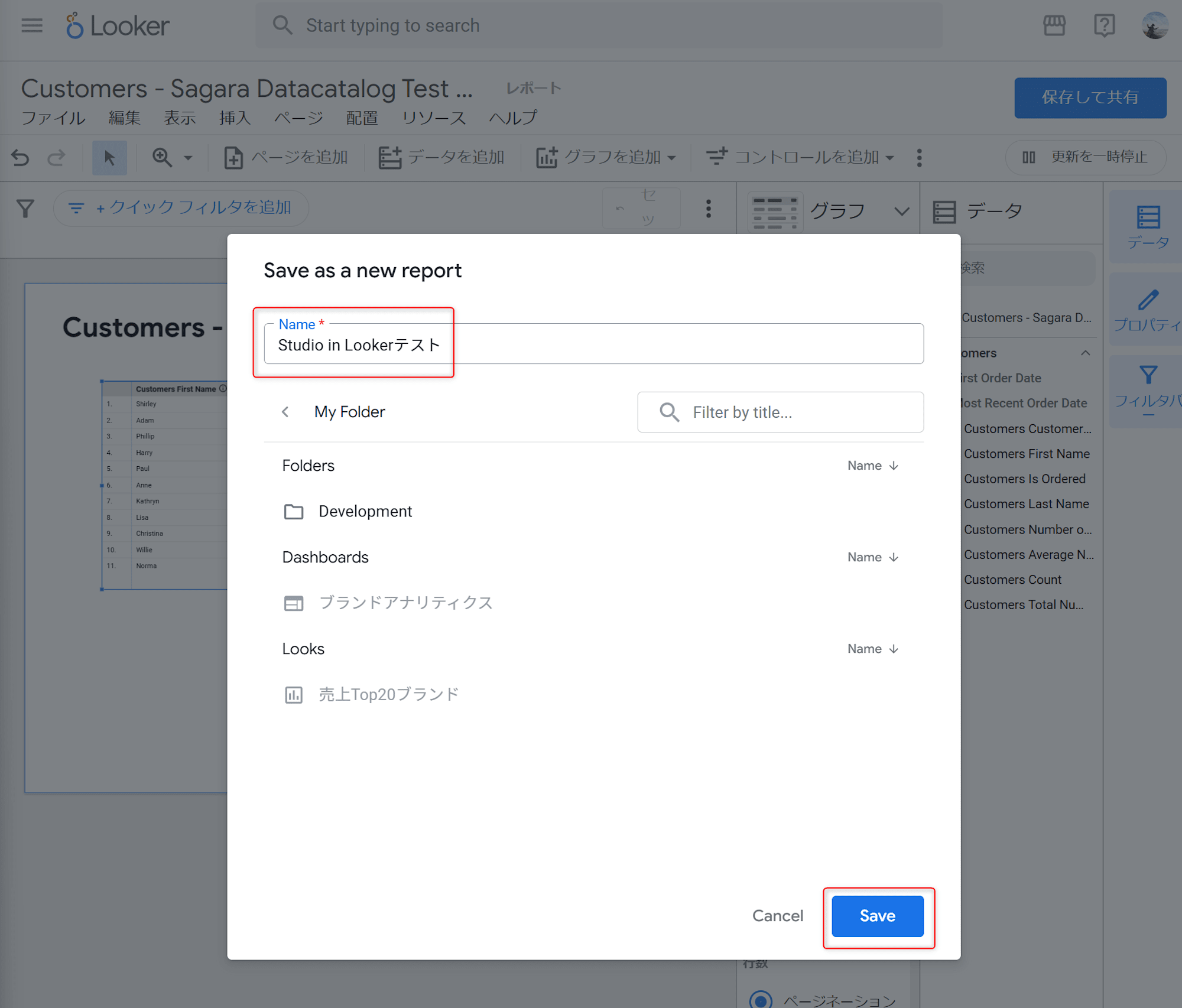Open the 配置 menu
The height and width of the screenshot is (1008, 1182).
click(362, 118)
